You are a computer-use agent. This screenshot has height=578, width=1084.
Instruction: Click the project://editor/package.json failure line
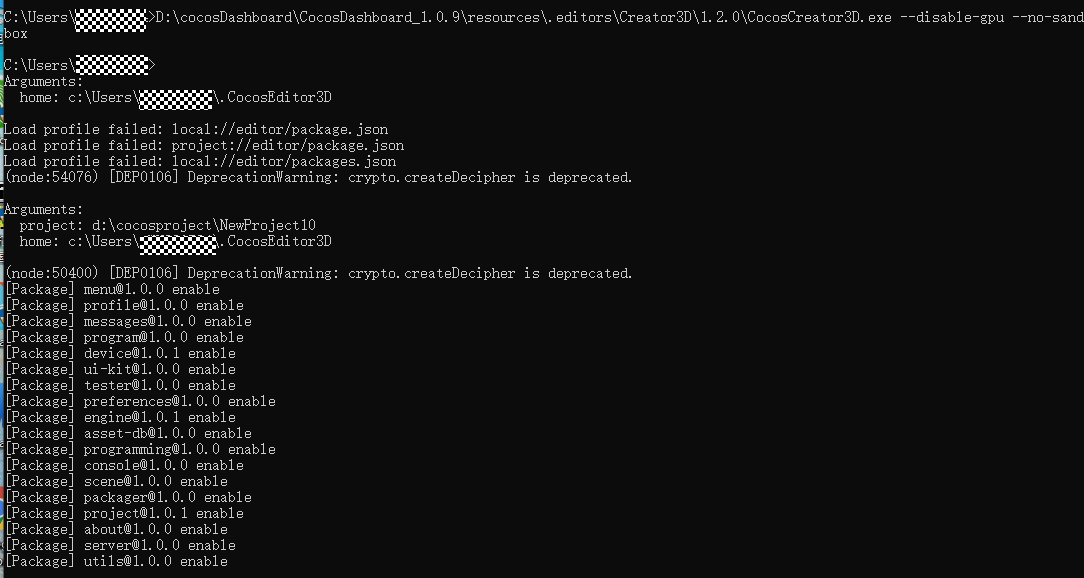(204, 145)
